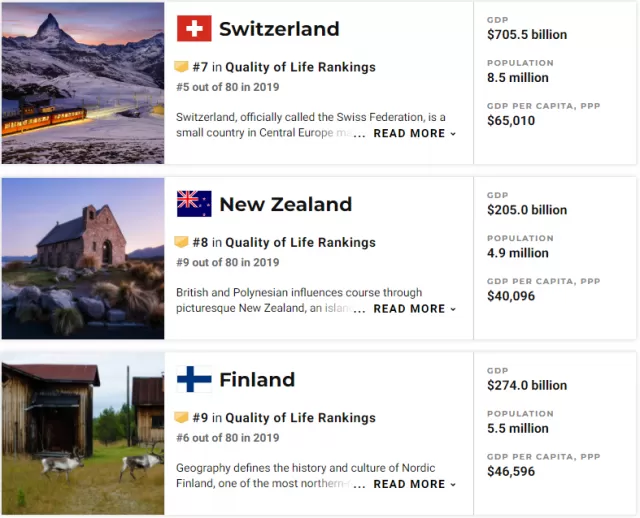Expand New Zealand's READ MORE description
Image resolution: width=640 pixels, height=518 pixels.
click(415, 309)
